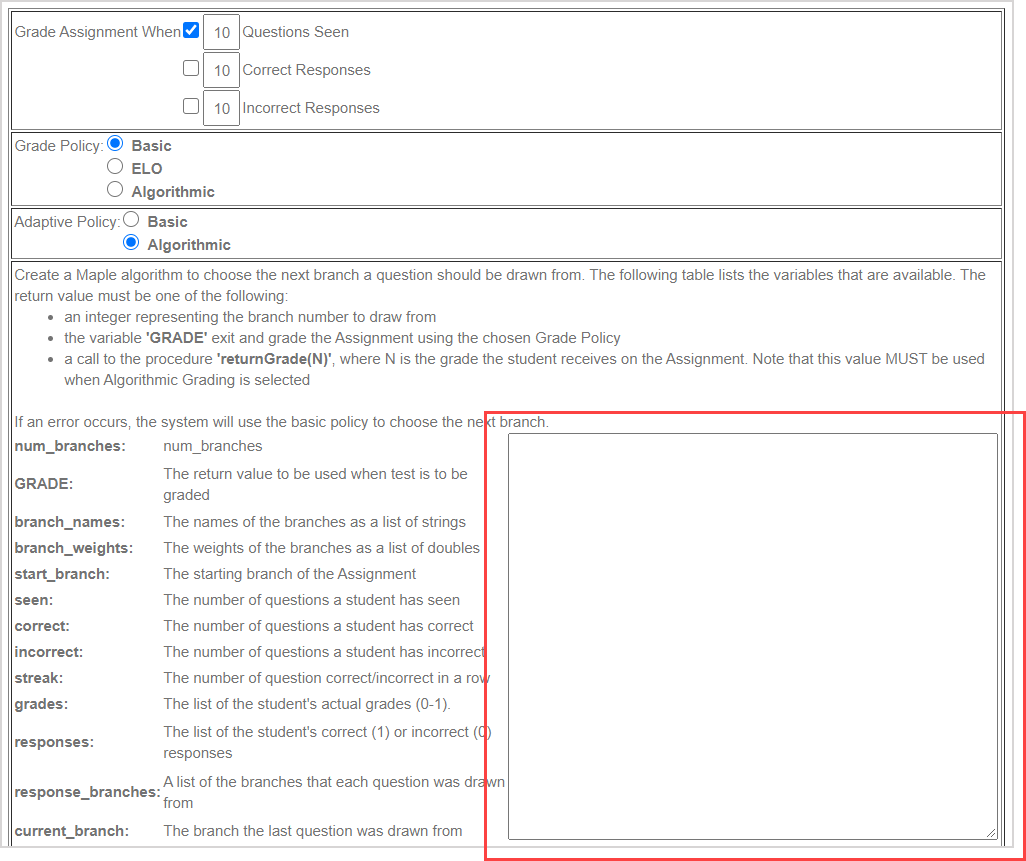The width and height of the screenshot is (1026, 861).
Task: Click the GRADE: variable label in table
Action: pos(44,484)
